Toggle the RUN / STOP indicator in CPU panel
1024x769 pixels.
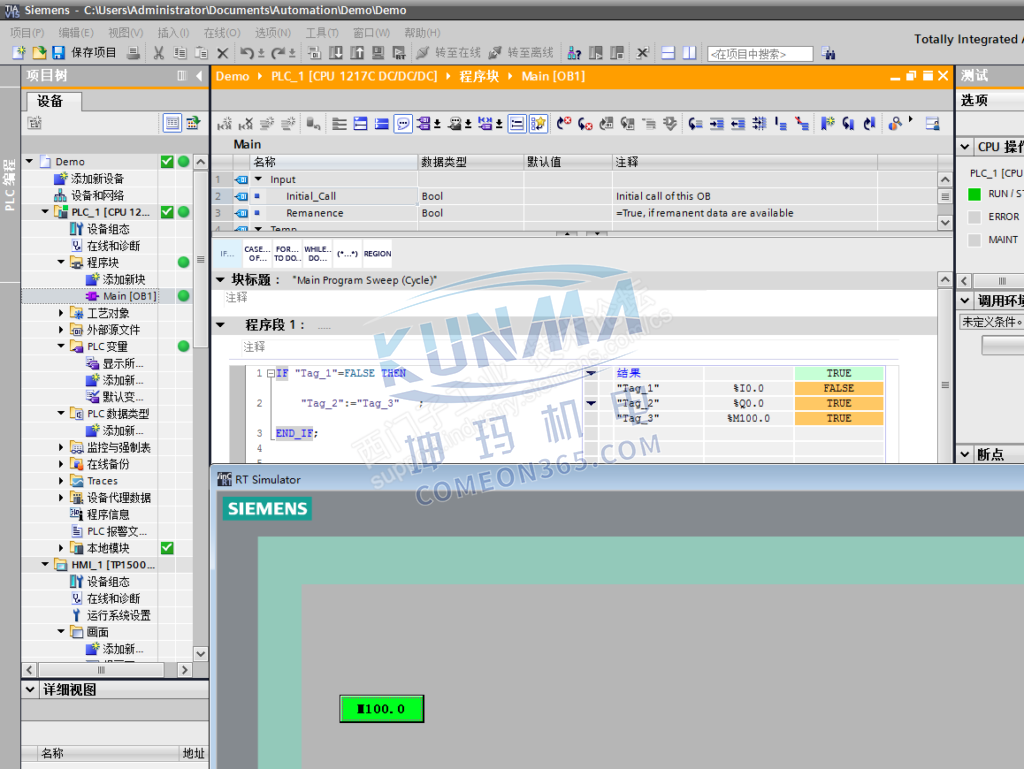coord(974,194)
